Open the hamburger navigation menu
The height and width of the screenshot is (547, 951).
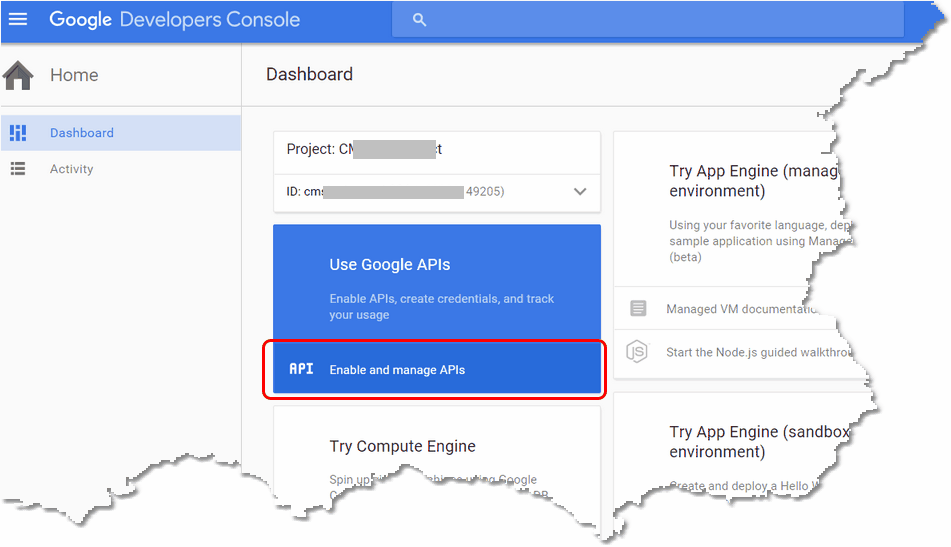[18, 19]
